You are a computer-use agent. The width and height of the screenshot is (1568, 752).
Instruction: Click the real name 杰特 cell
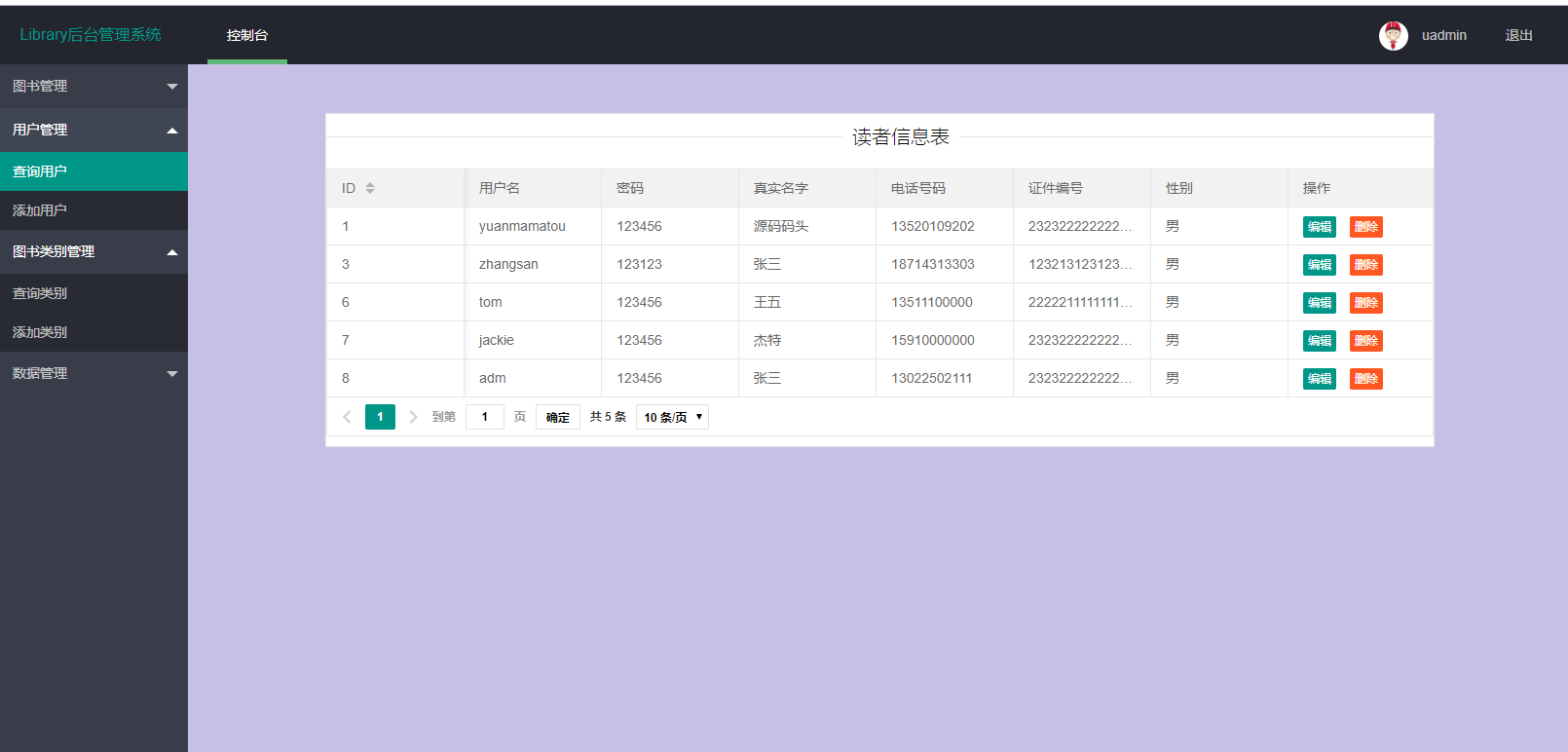coord(807,340)
